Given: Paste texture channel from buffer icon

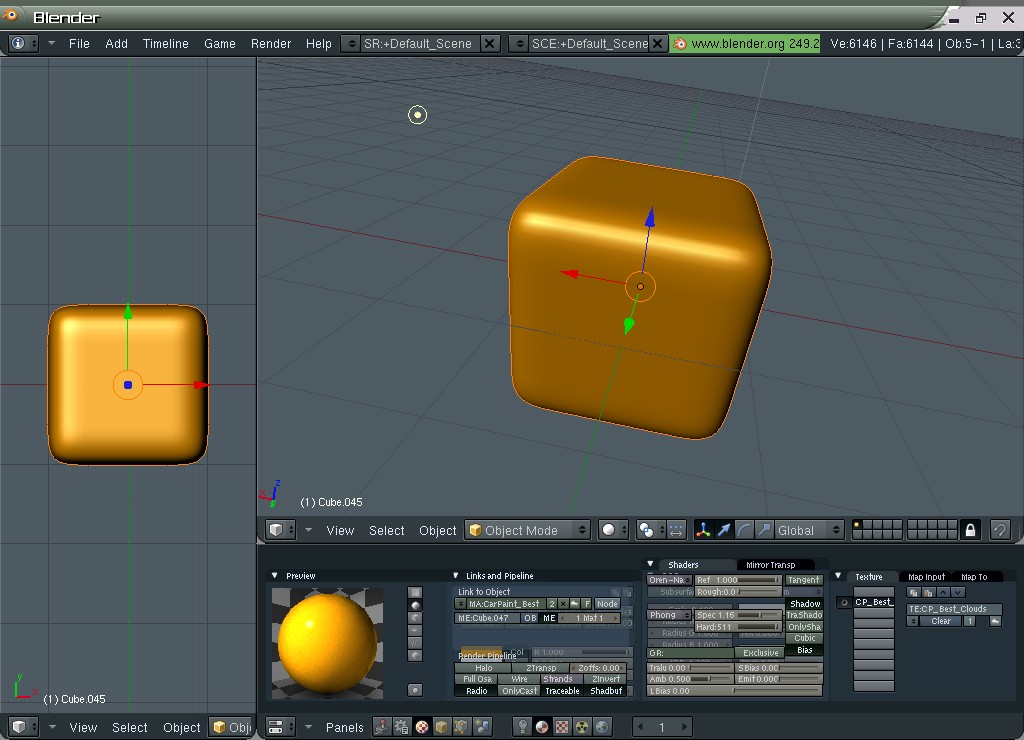Looking at the screenshot, I should pos(928,592).
